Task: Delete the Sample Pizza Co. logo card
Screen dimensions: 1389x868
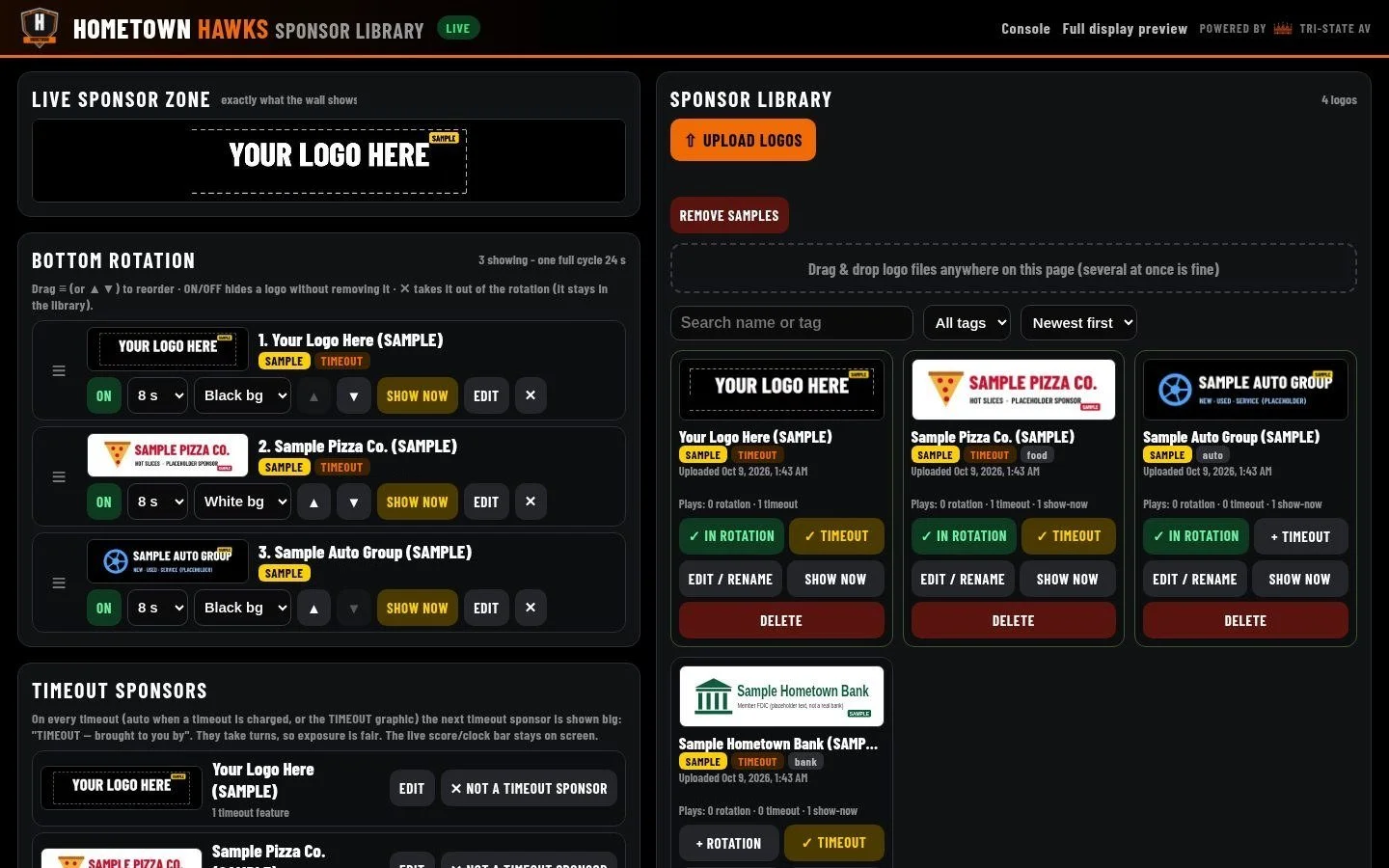Action: coord(1013,620)
